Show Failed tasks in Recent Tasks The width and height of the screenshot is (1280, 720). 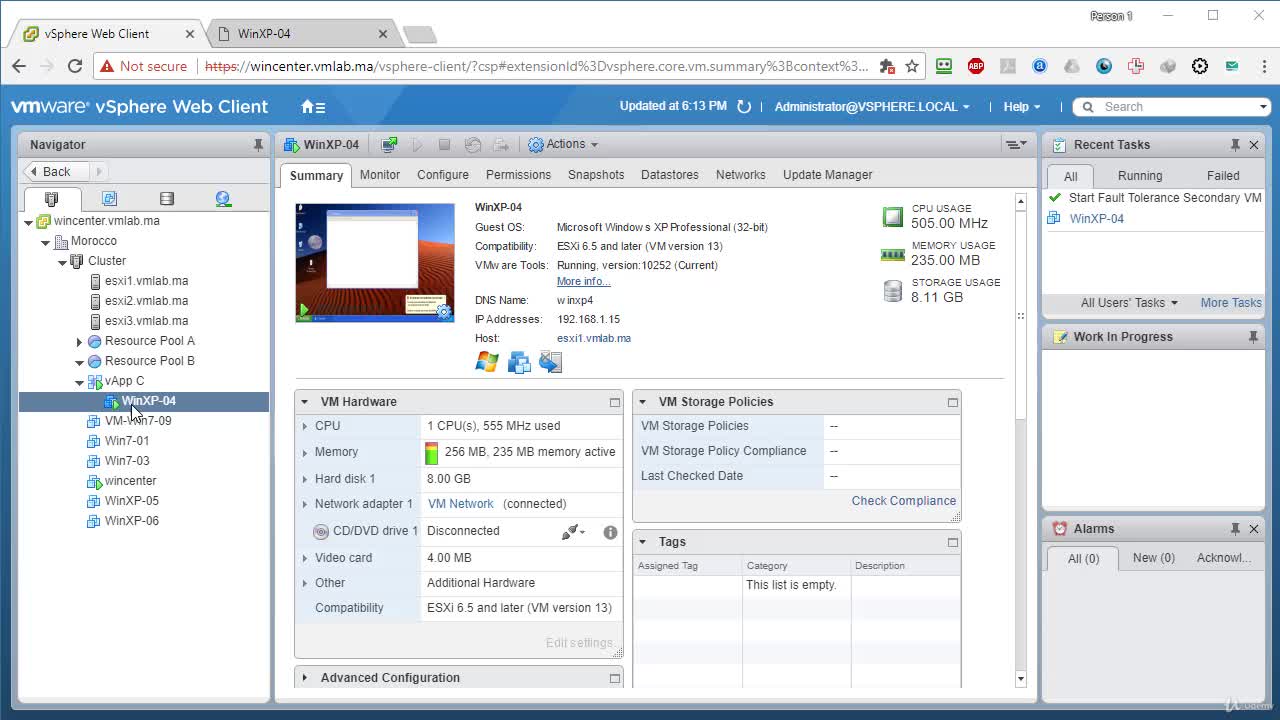1223,176
